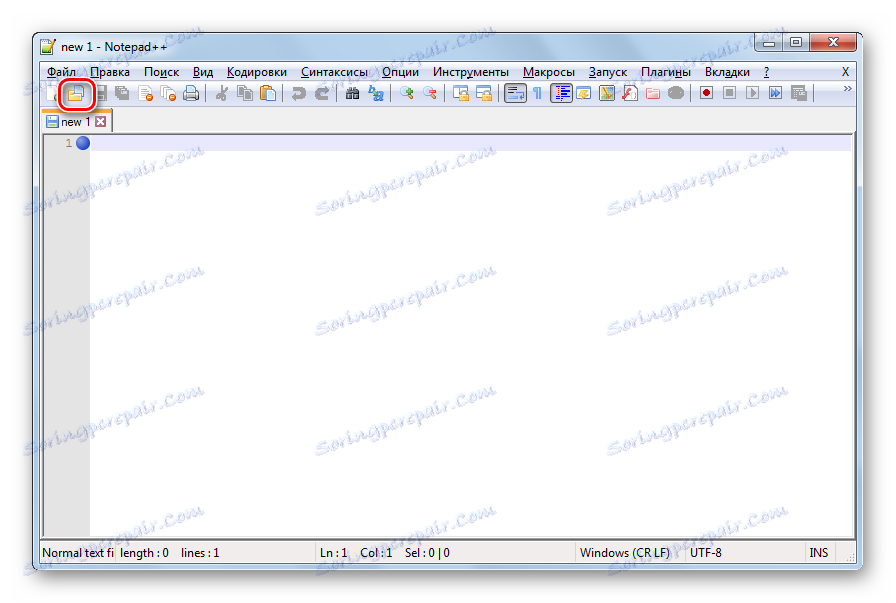Click the length : 0 status text
This screenshot has height=603, width=896.
[x=144, y=553]
